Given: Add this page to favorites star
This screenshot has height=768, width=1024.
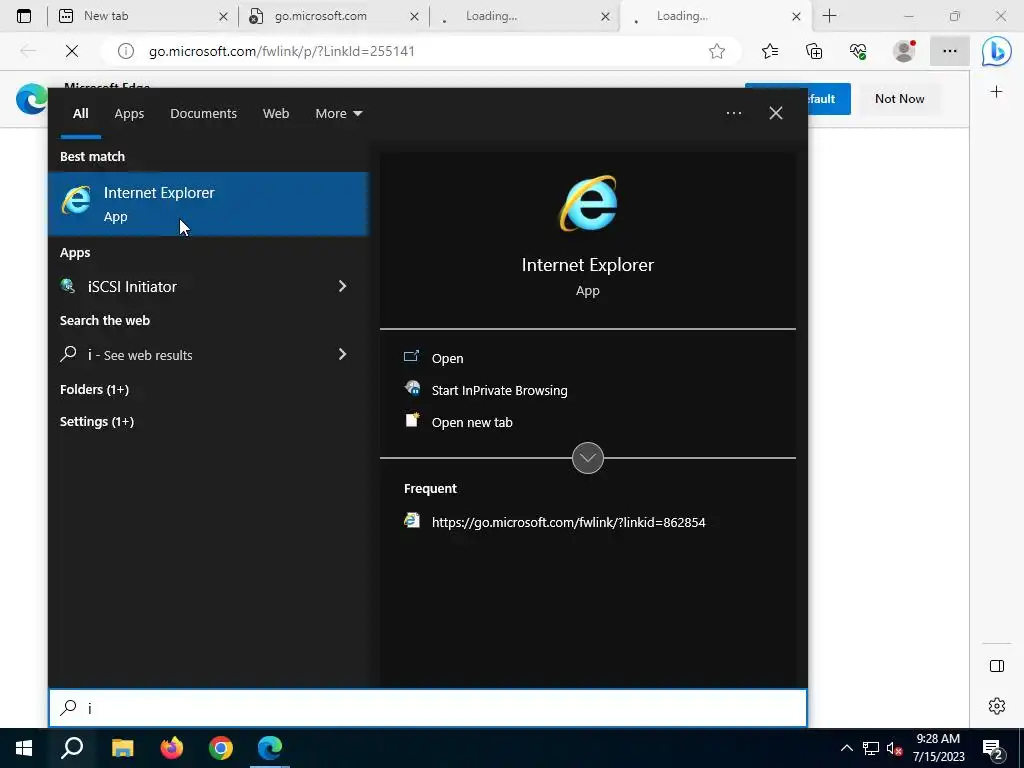Looking at the screenshot, I should click(x=716, y=51).
